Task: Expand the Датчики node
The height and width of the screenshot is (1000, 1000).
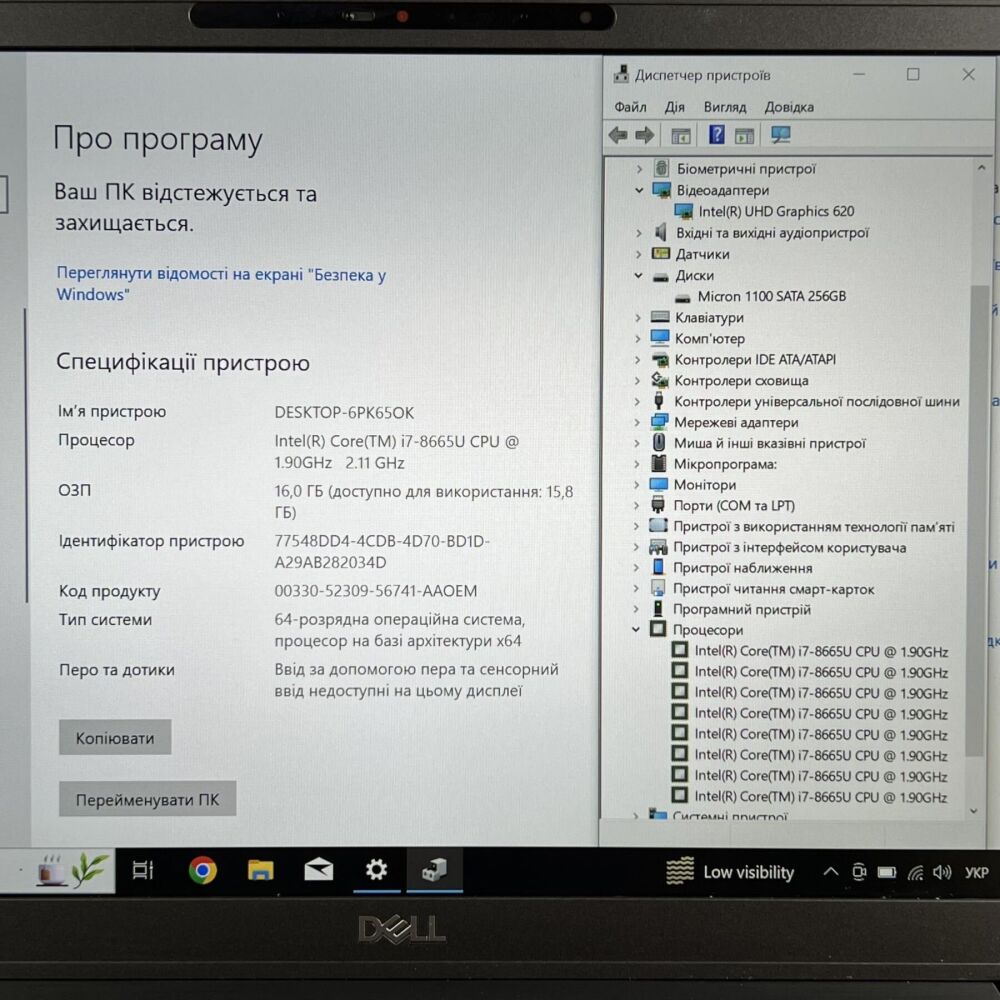Action: click(x=638, y=254)
